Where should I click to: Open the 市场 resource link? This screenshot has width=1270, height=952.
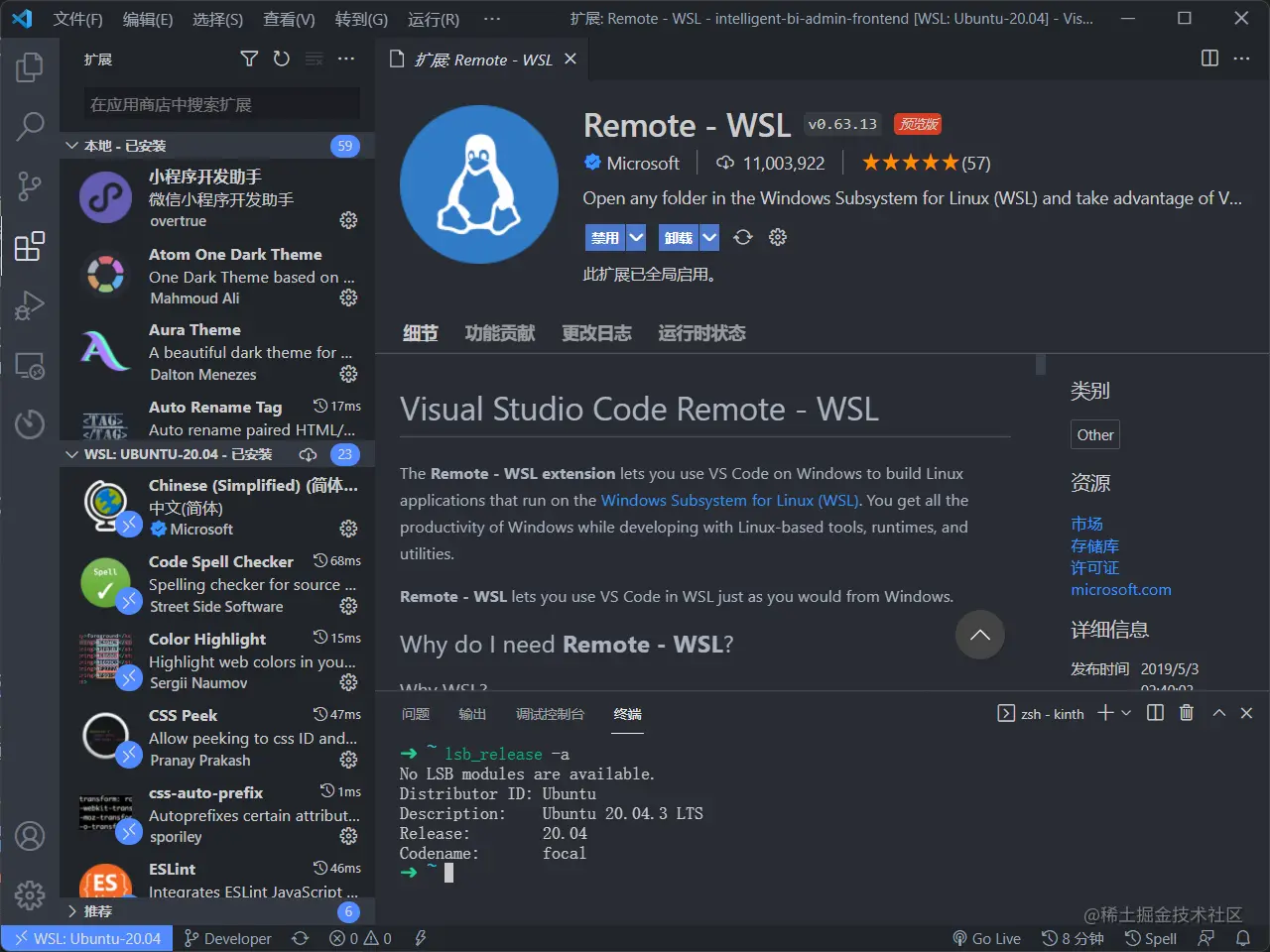click(1086, 524)
